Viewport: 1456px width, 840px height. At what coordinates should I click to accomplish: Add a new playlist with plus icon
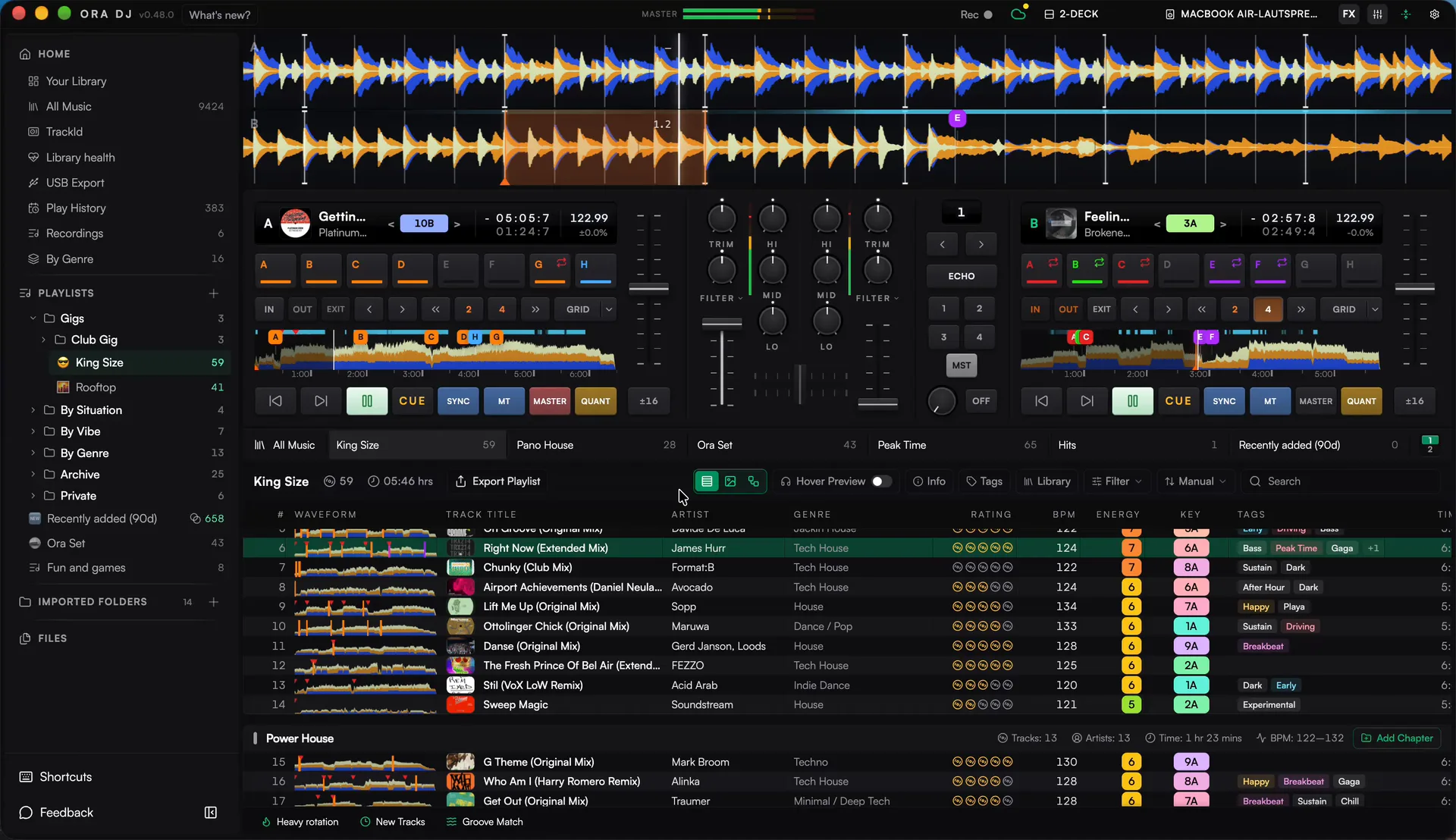pyautogui.click(x=214, y=293)
